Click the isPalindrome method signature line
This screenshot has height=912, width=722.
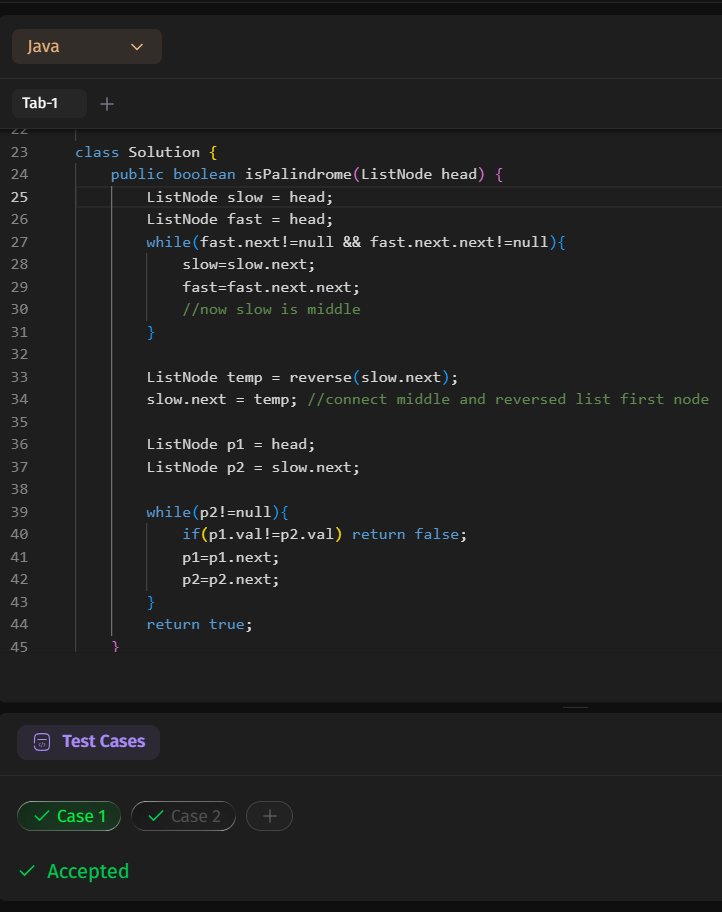point(307,174)
